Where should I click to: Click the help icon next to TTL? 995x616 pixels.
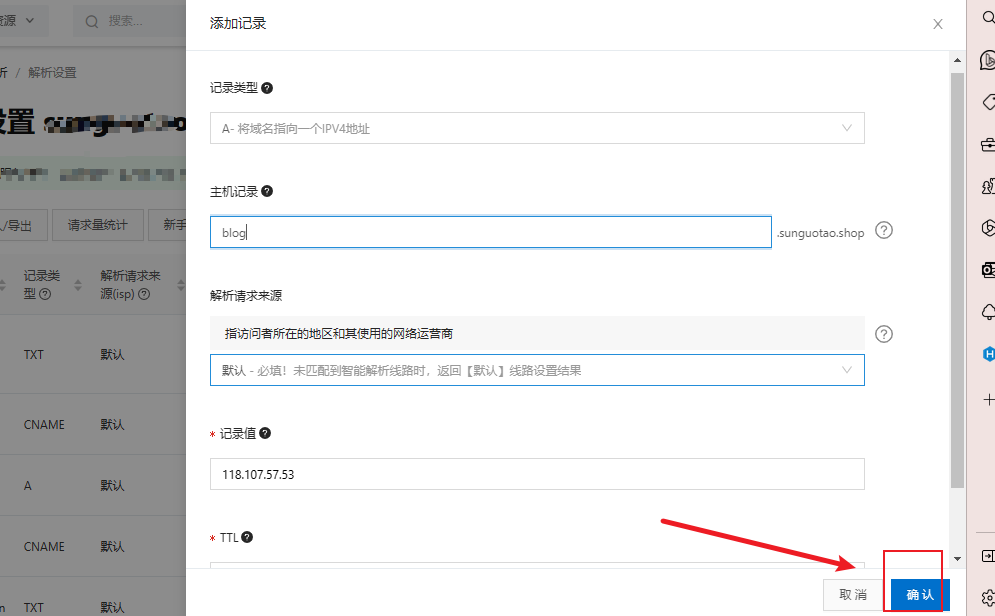[x=247, y=537]
